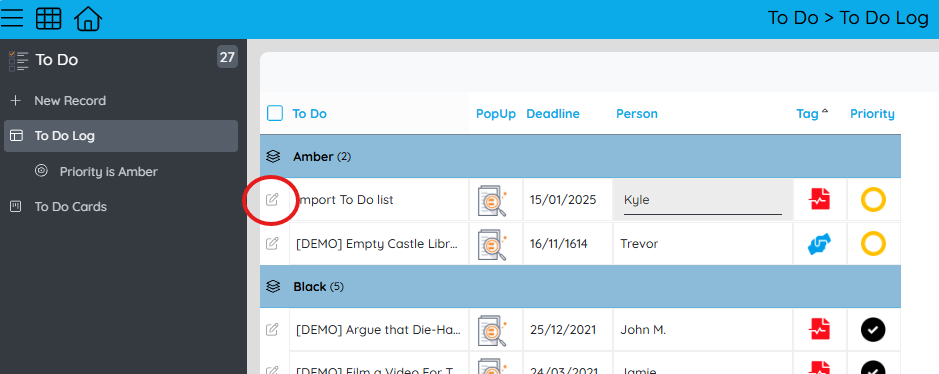
Task: Sort by the Tag column header
Action: [807, 114]
